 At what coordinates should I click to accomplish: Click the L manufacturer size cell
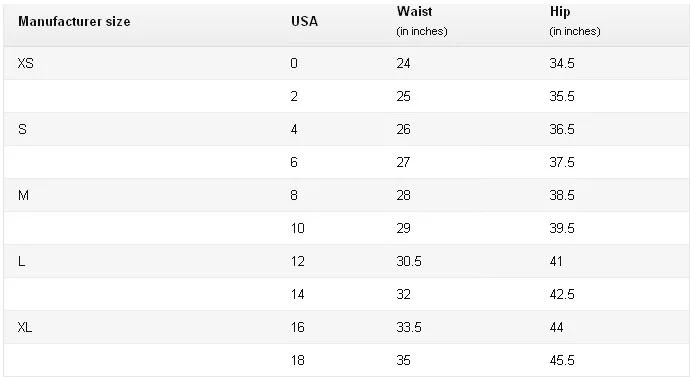coord(22,261)
